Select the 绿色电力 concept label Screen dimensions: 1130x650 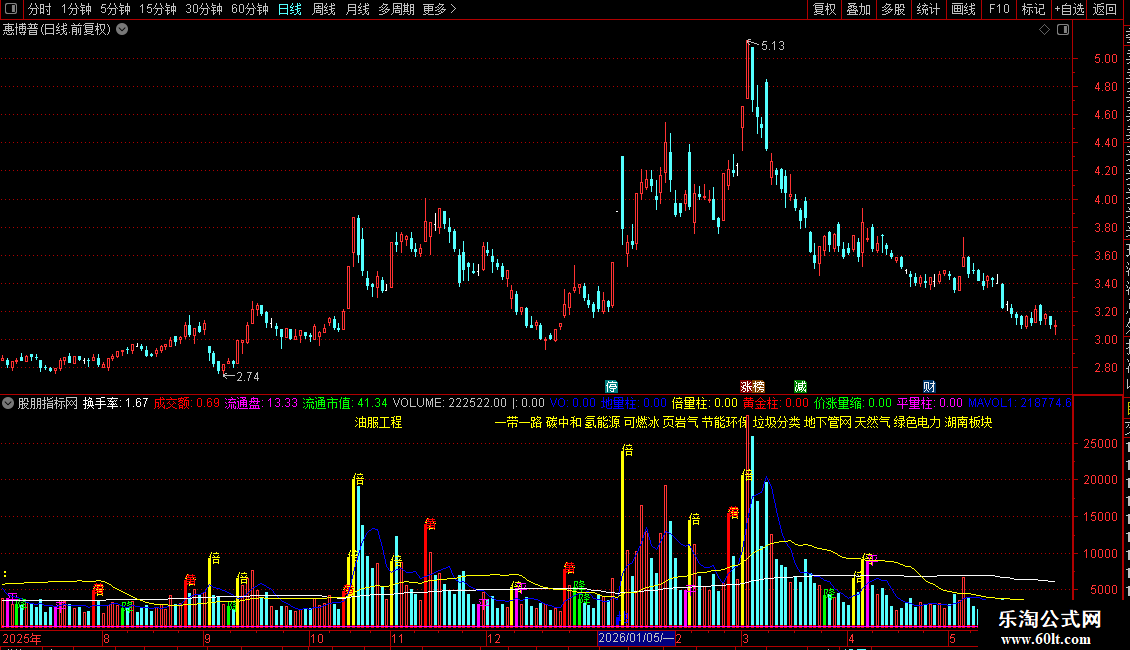coord(917,422)
